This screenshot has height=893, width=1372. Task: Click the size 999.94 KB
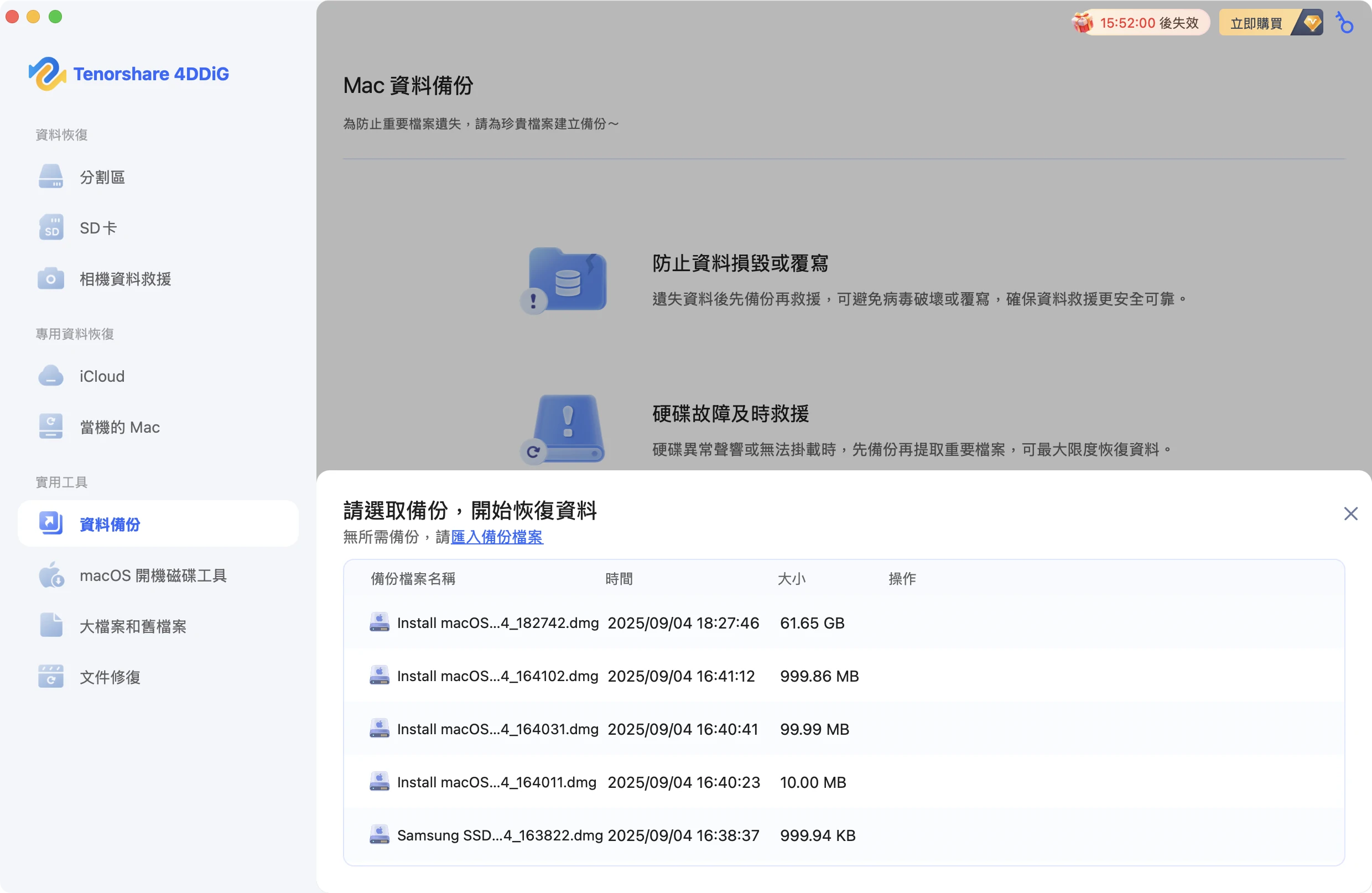818,835
